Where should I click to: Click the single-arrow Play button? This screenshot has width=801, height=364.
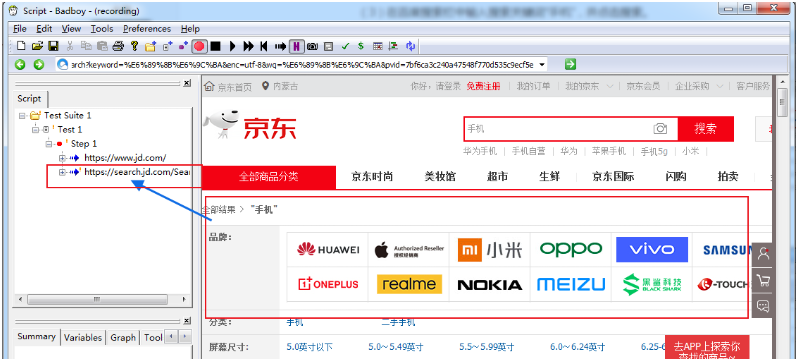[232, 46]
